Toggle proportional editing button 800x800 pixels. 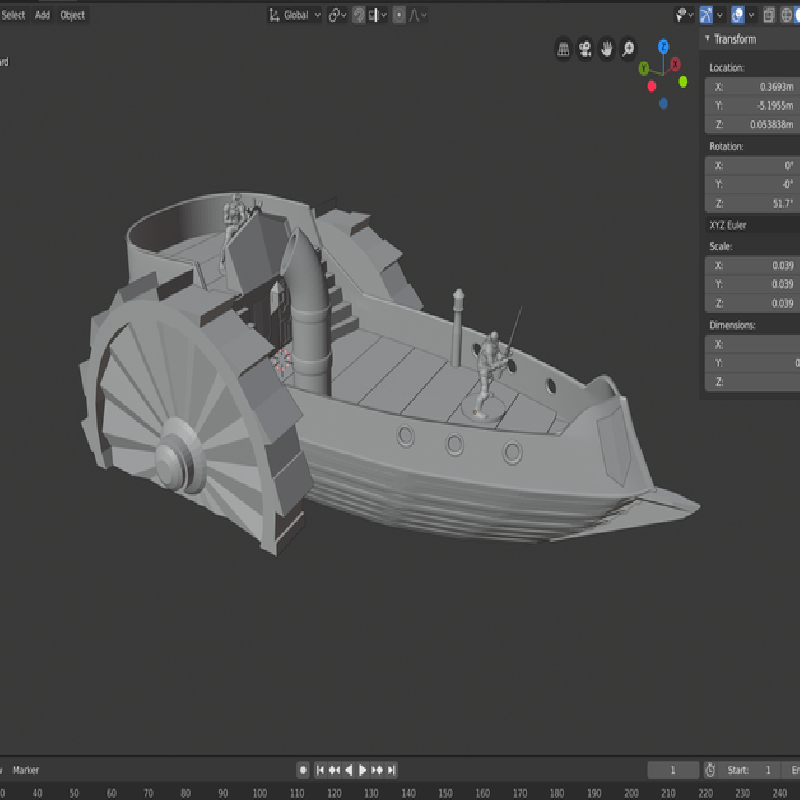[399, 15]
